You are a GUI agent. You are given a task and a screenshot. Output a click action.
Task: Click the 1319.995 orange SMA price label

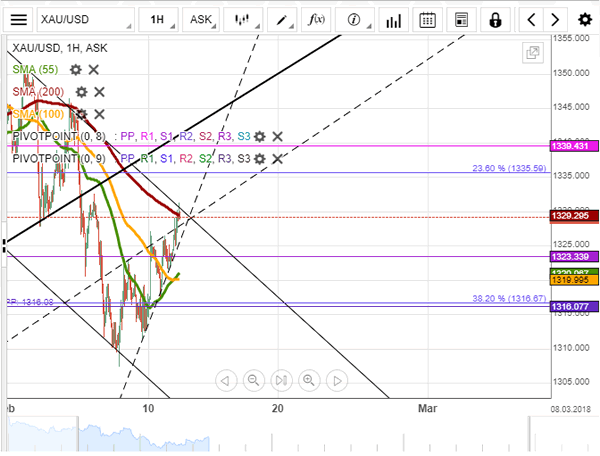(x=574, y=280)
